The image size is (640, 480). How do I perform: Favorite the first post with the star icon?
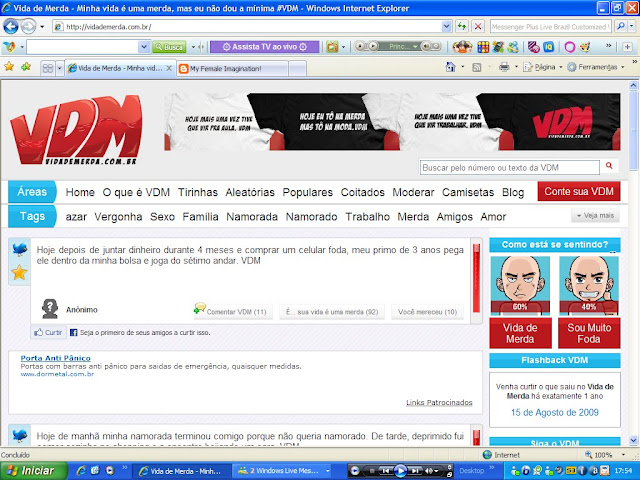point(19,272)
